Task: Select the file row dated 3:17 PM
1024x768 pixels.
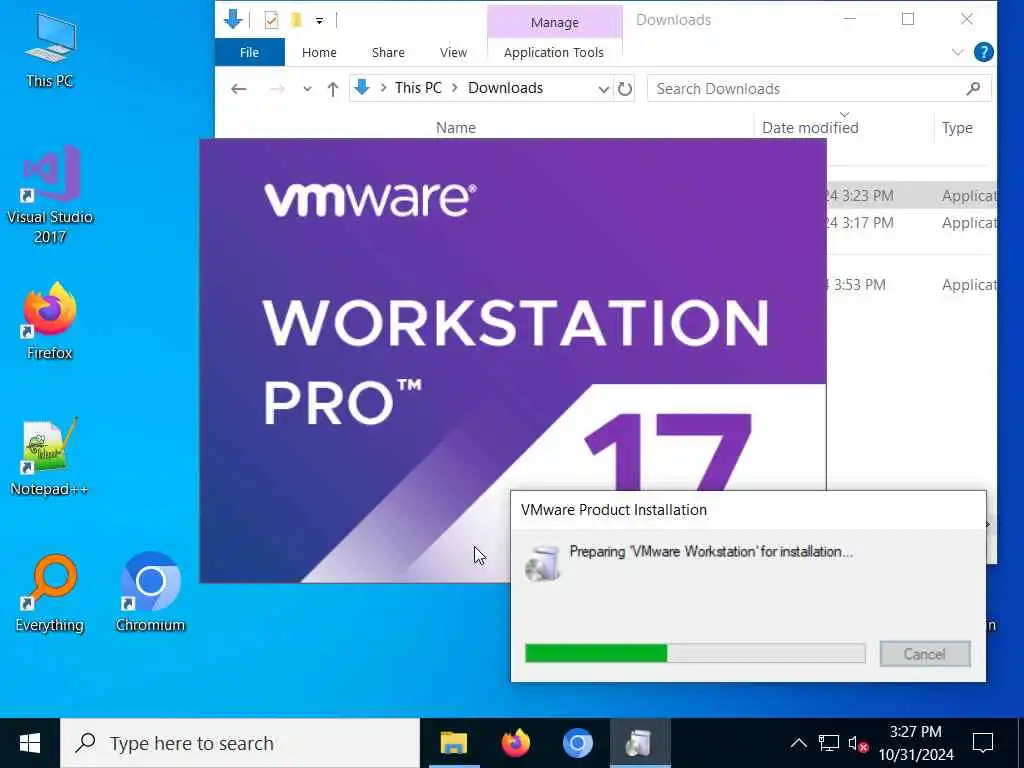Action: [911, 223]
